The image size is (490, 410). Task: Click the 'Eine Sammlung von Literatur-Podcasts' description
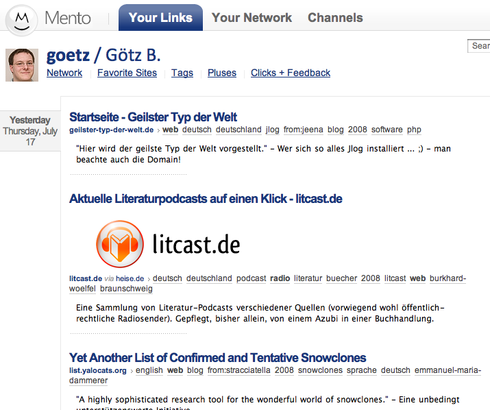260,313
